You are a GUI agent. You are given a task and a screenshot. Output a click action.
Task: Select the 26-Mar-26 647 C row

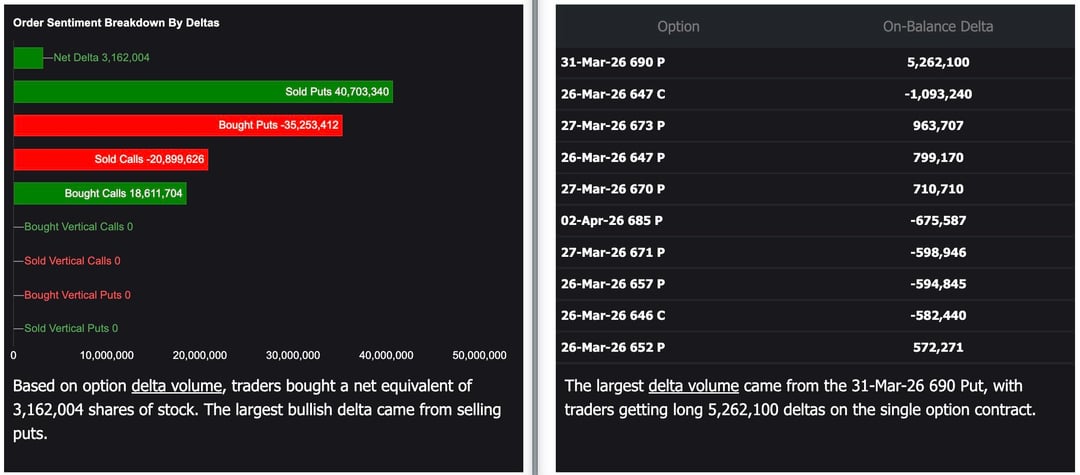click(815, 94)
